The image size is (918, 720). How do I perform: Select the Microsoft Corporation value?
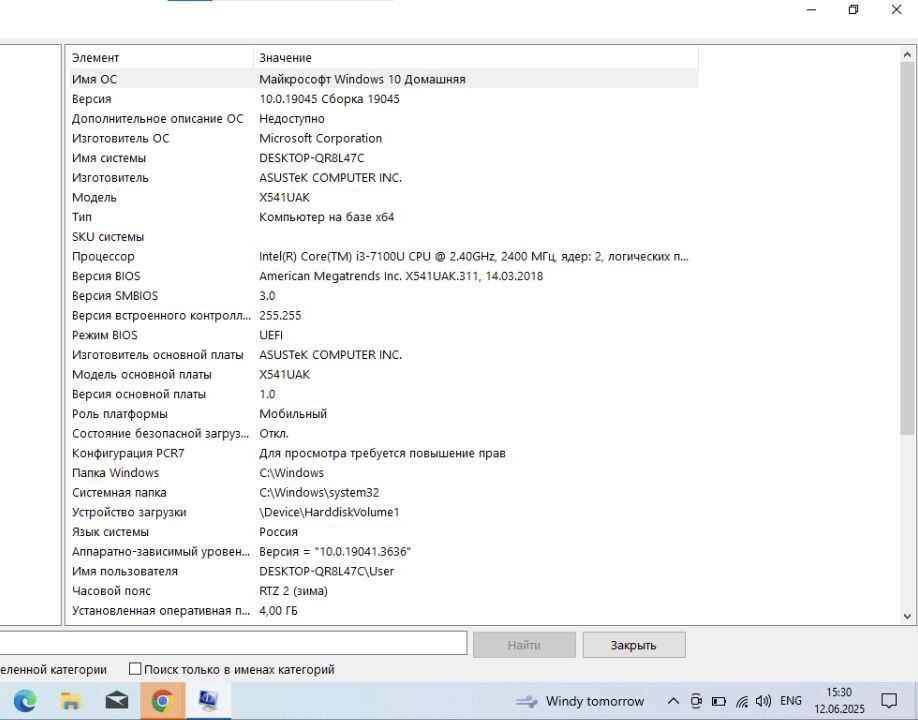321,138
